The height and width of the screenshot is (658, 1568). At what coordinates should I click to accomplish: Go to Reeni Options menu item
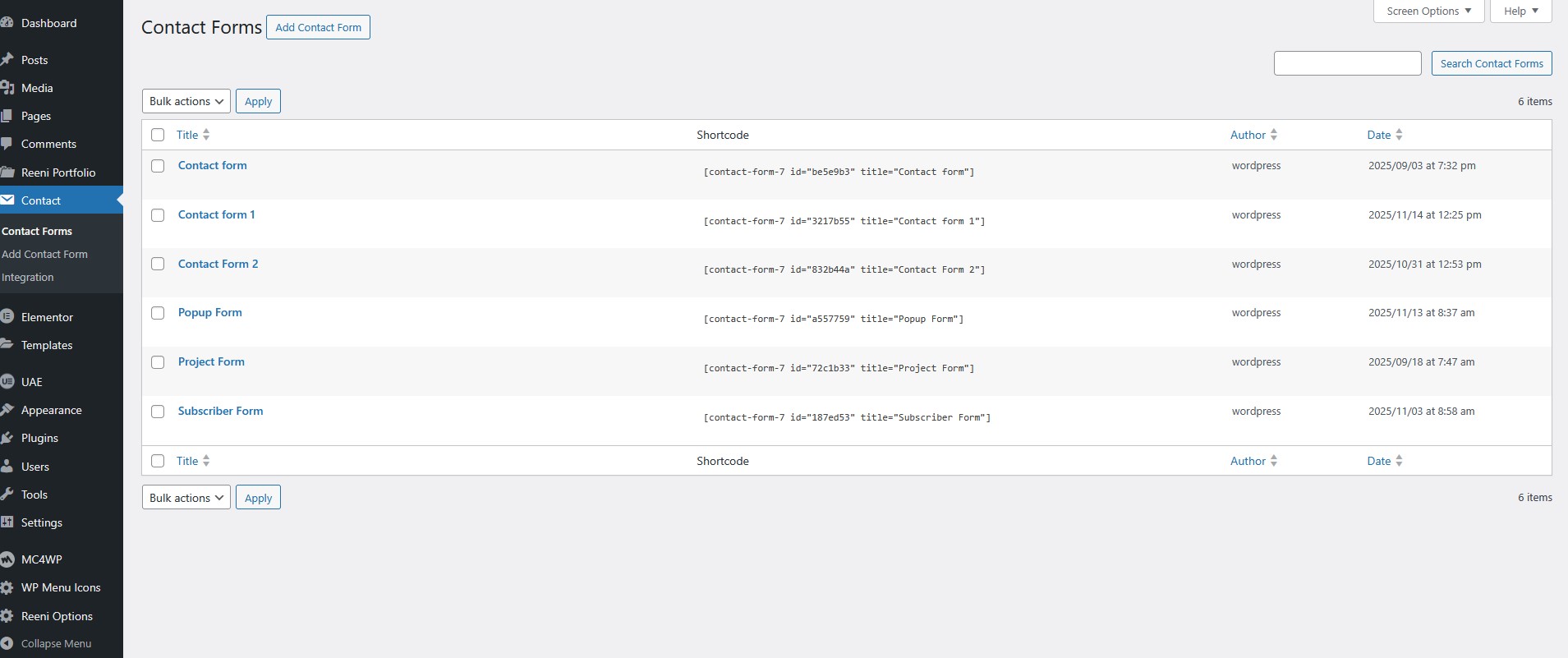pyautogui.click(x=57, y=616)
